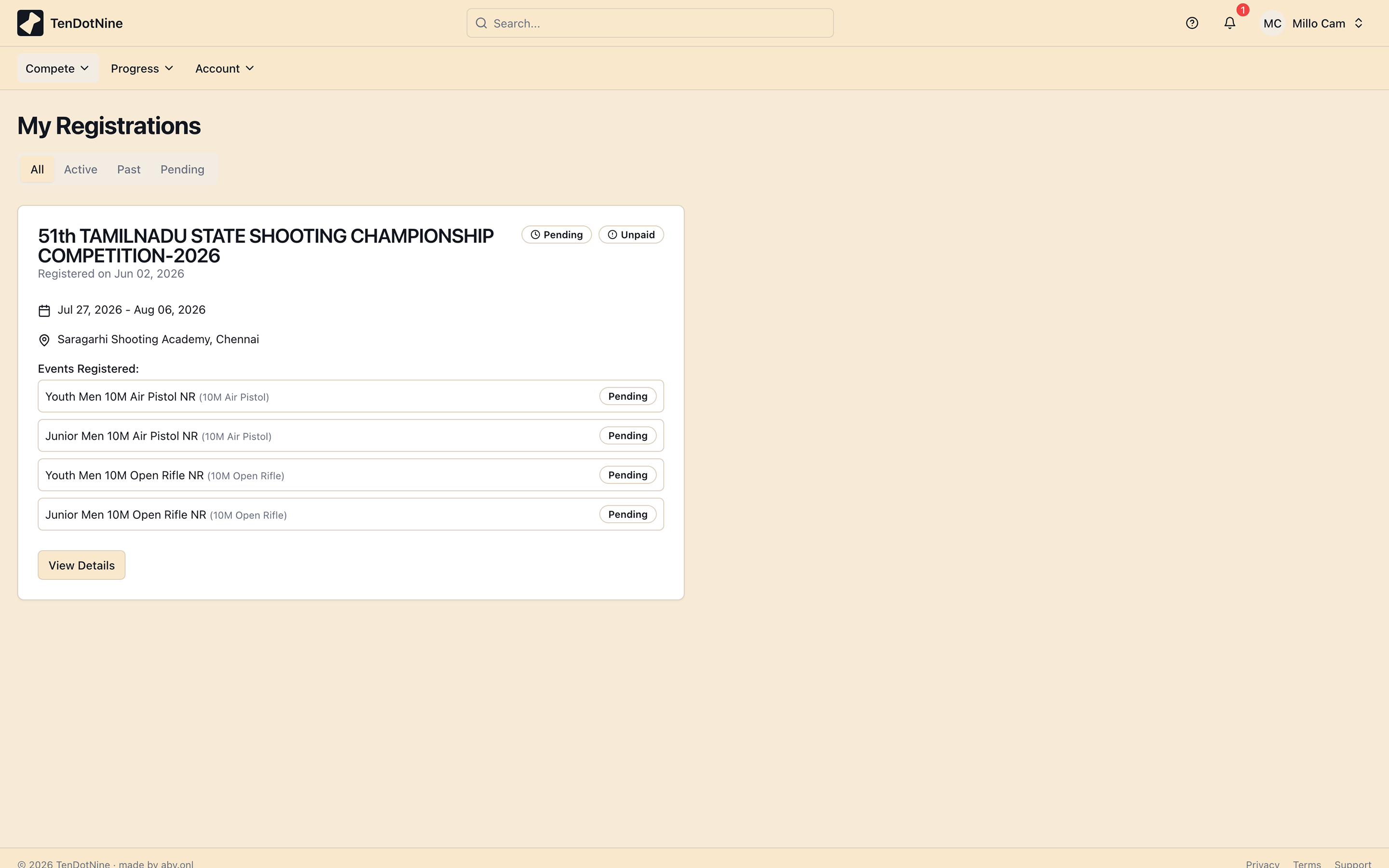The height and width of the screenshot is (868, 1389).
Task: Switch to the Active tab
Action: click(81, 169)
